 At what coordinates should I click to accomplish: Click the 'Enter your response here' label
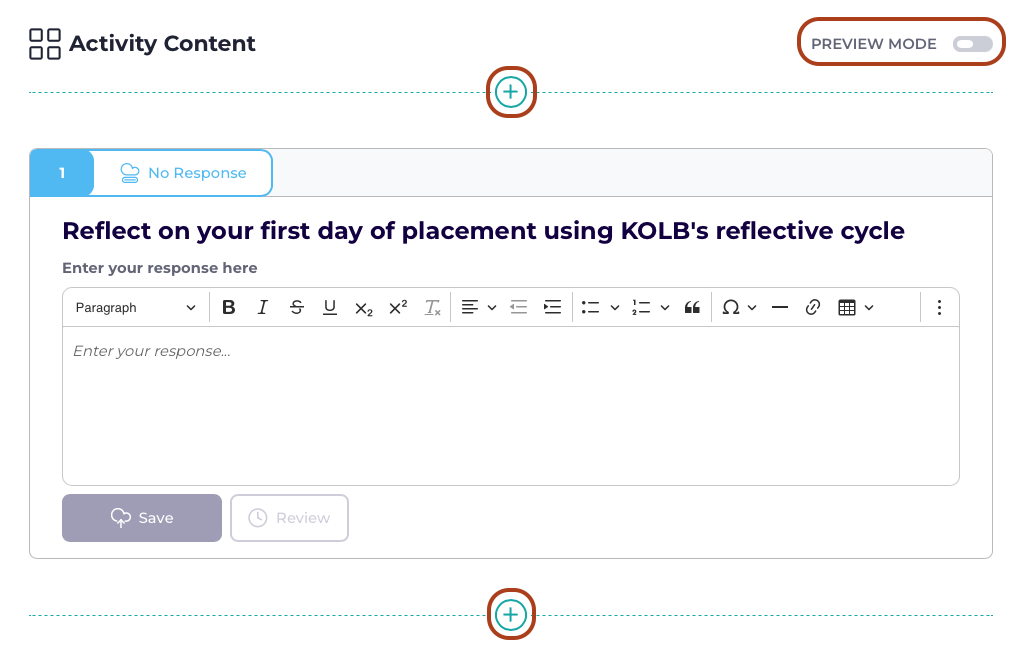(x=160, y=268)
